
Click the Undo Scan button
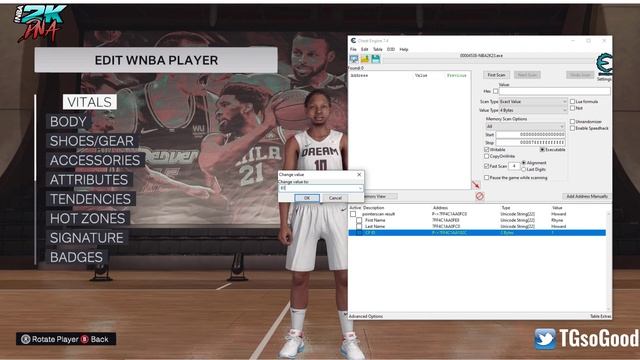click(580, 75)
